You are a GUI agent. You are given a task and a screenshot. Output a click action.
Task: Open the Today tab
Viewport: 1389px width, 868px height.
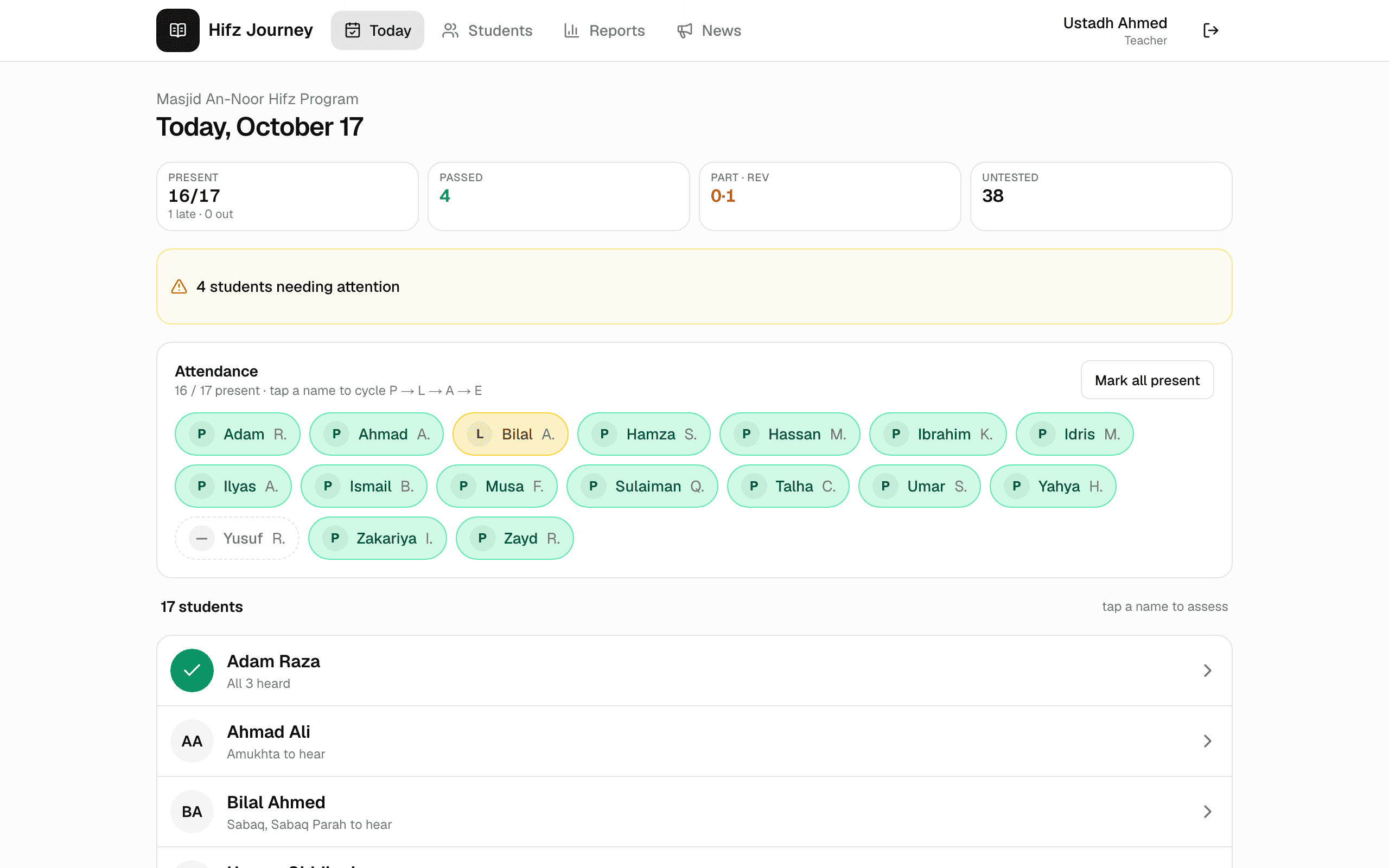pyautogui.click(x=377, y=30)
